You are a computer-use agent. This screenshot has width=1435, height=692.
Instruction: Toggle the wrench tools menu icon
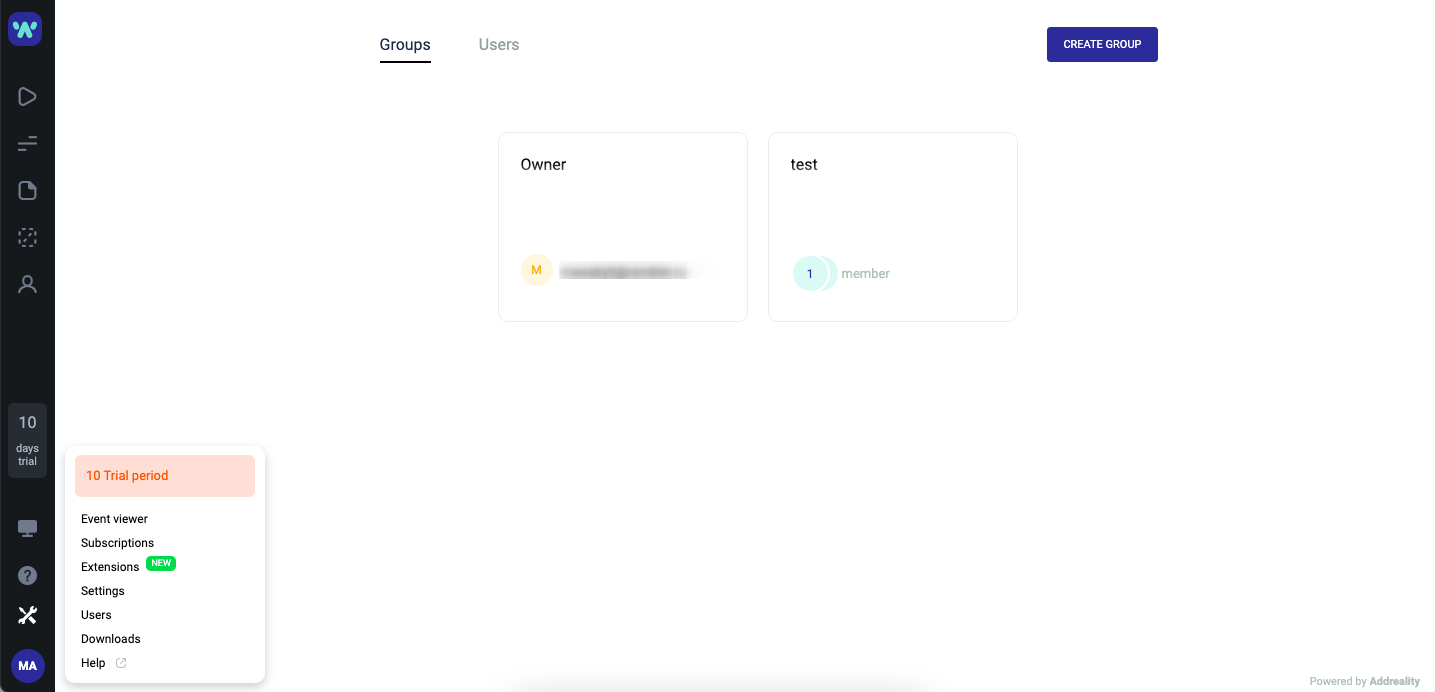[27, 615]
